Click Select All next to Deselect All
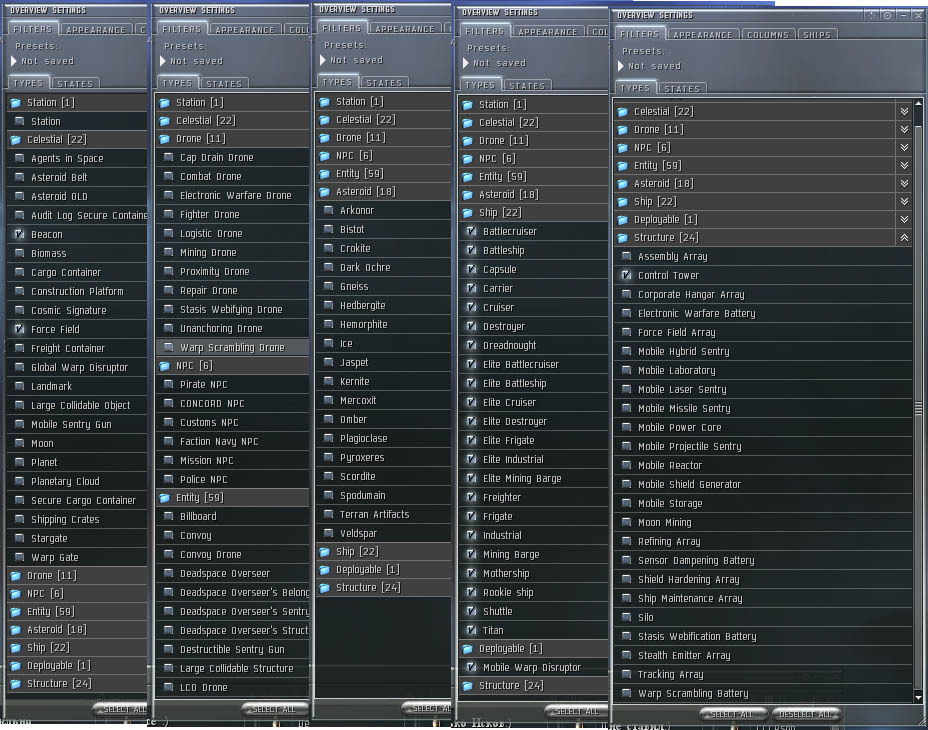Viewport: 928px width, 730px height. tap(733, 715)
